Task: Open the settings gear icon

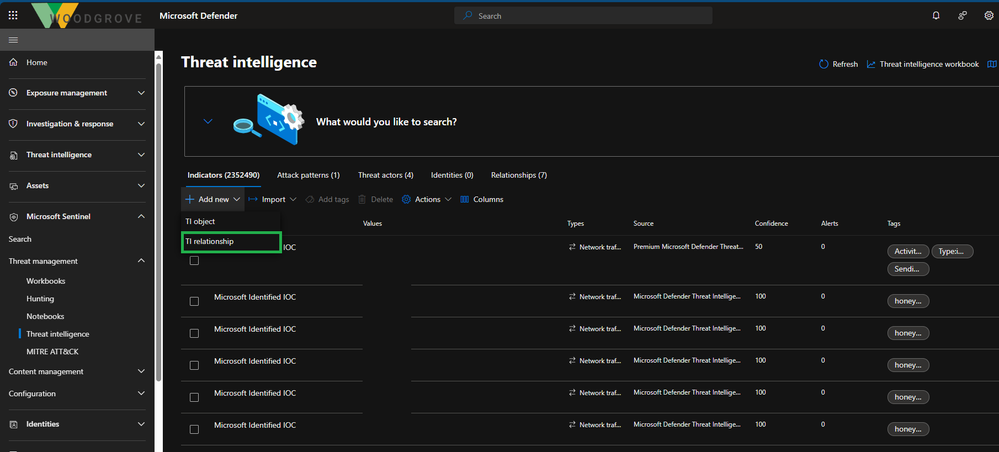Action: coord(988,16)
